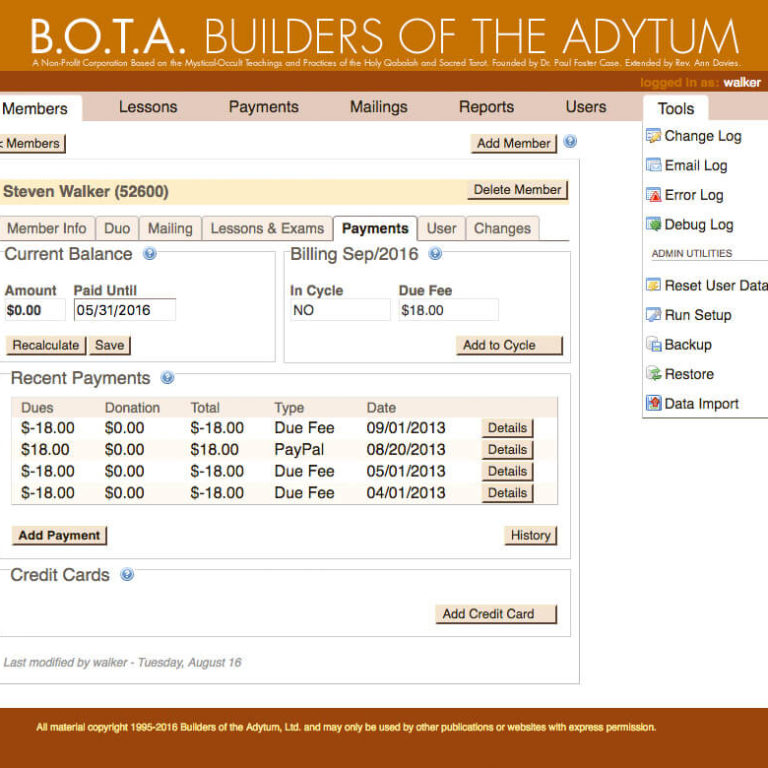This screenshot has height=768, width=768.
Task: Switch to the Member Info sub-tab
Action: point(47,228)
